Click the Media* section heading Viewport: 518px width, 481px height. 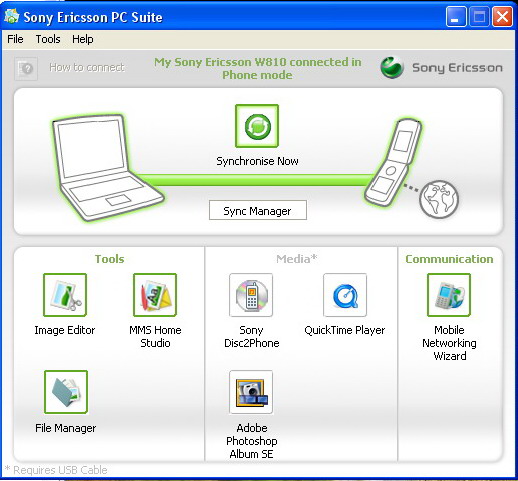297,259
